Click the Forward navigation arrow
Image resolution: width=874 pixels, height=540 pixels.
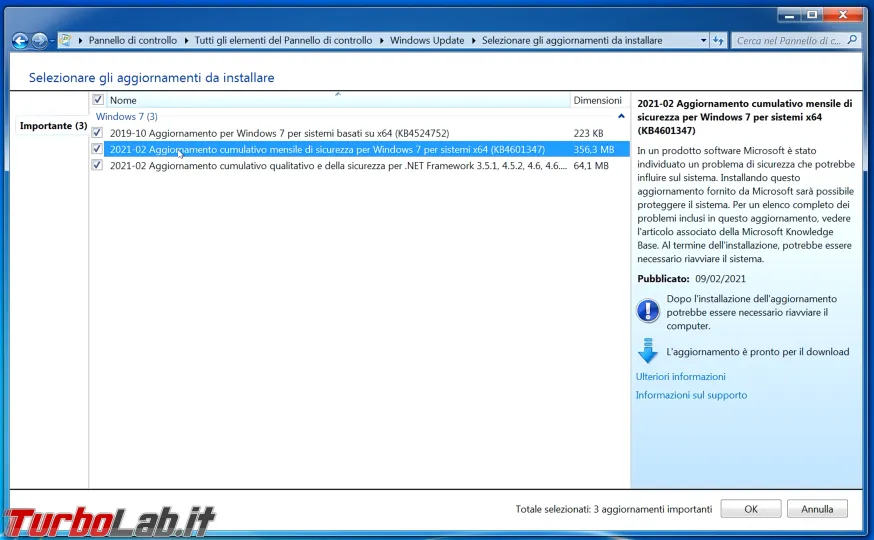(39, 41)
